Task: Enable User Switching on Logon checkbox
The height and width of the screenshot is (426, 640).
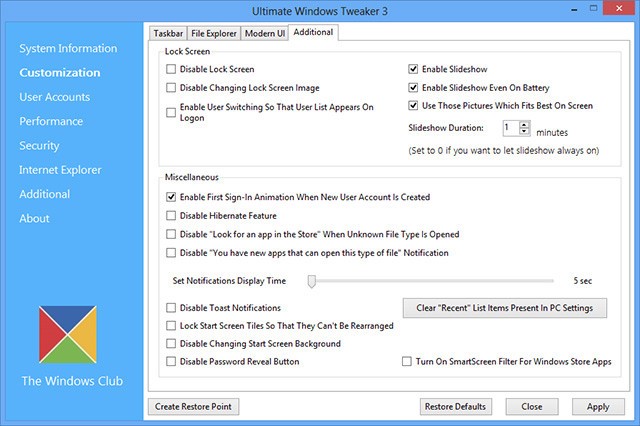Action: click(171, 112)
